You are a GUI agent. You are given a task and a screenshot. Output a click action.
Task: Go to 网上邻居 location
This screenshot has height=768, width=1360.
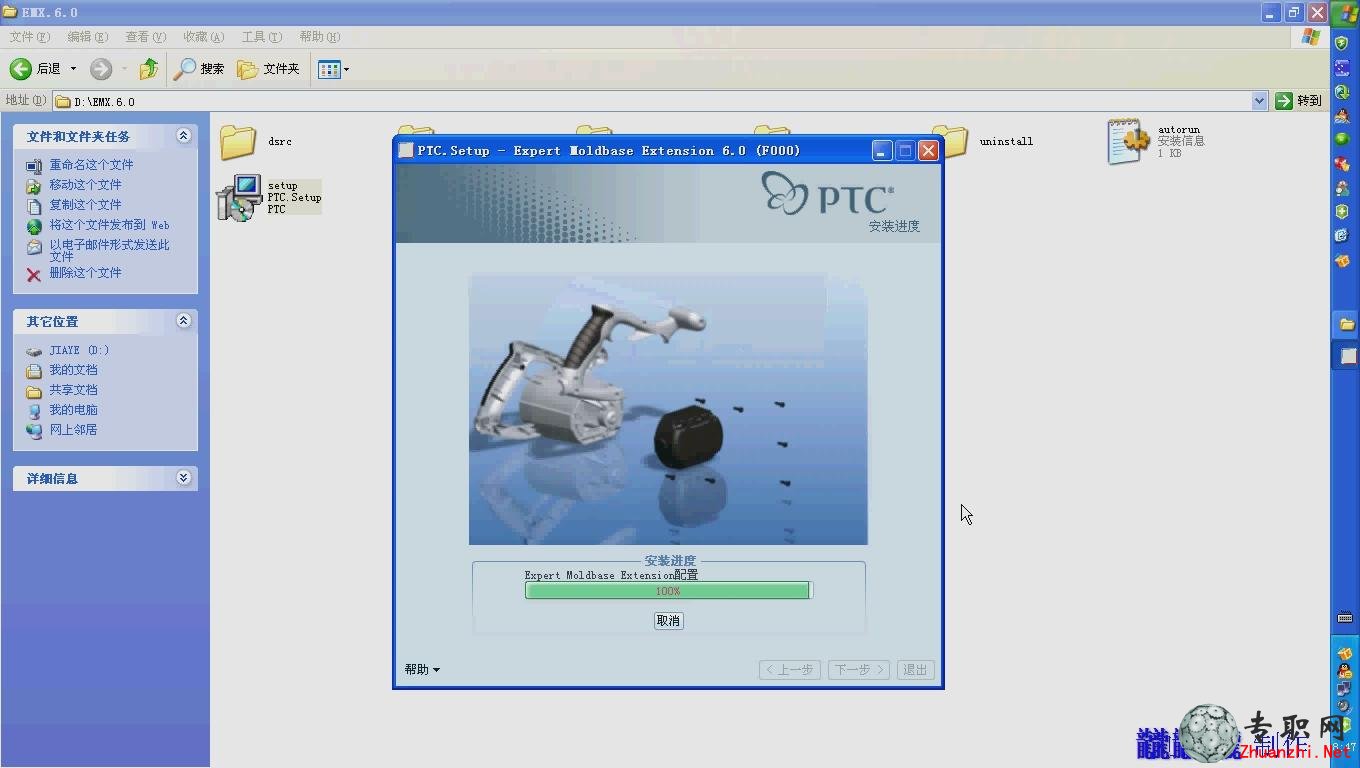tap(73, 430)
